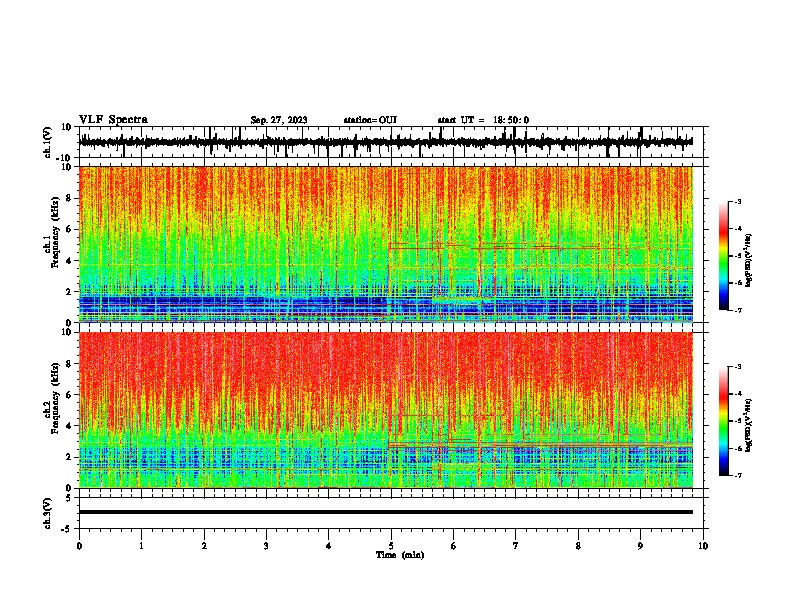Click the ch.1(V) waveform axis label

tap(48, 142)
